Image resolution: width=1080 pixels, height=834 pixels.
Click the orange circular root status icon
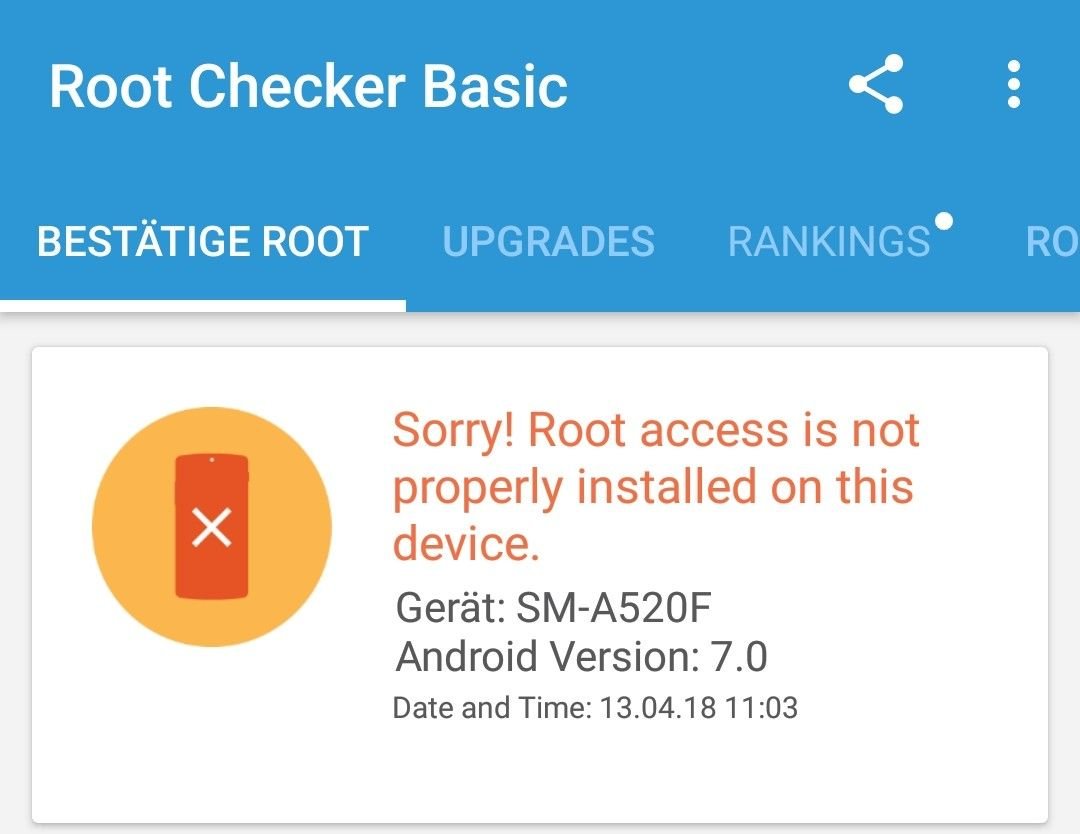click(x=212, y=527)
